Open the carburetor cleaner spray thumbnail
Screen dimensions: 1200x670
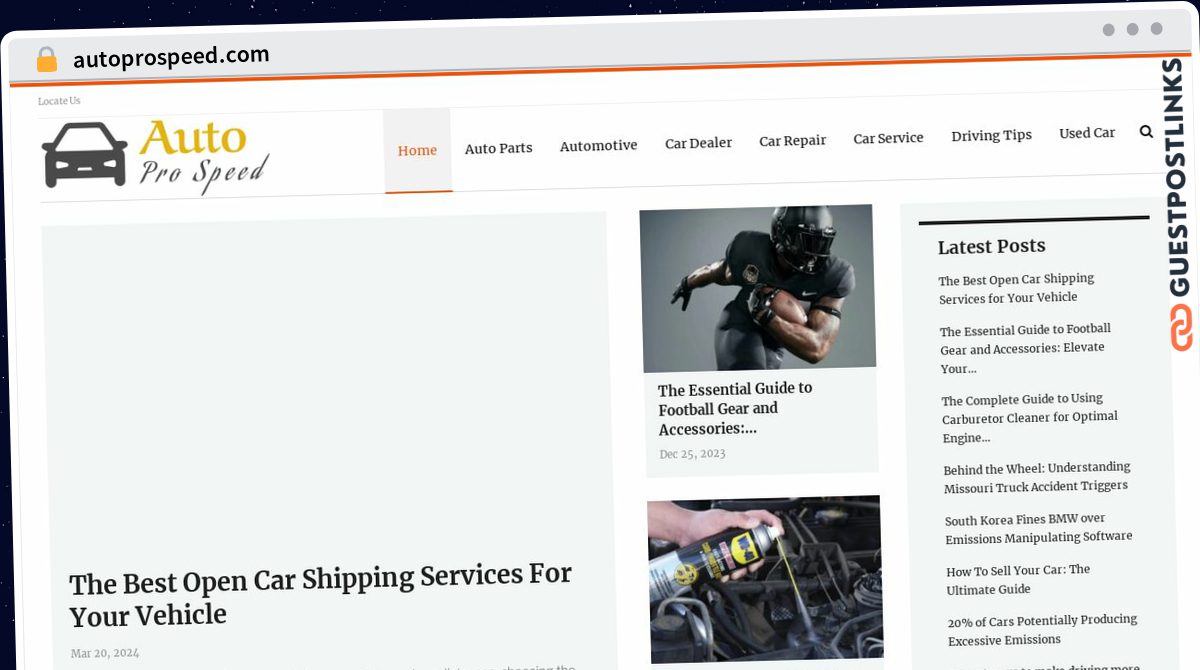tap(765, 579)
